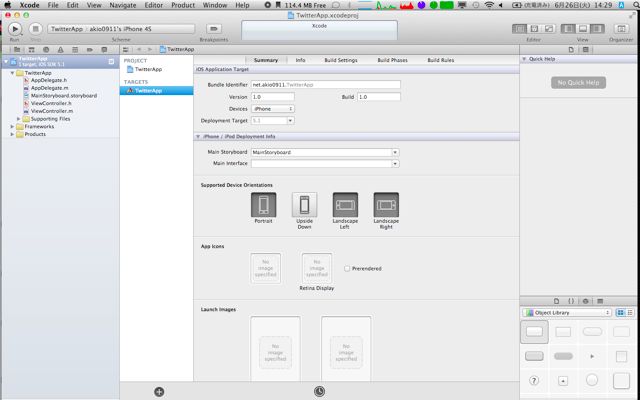The width and height of the screenshot is (640, 400).
Task: Hide the Navigator pane
Action: [x=568, y=29]
